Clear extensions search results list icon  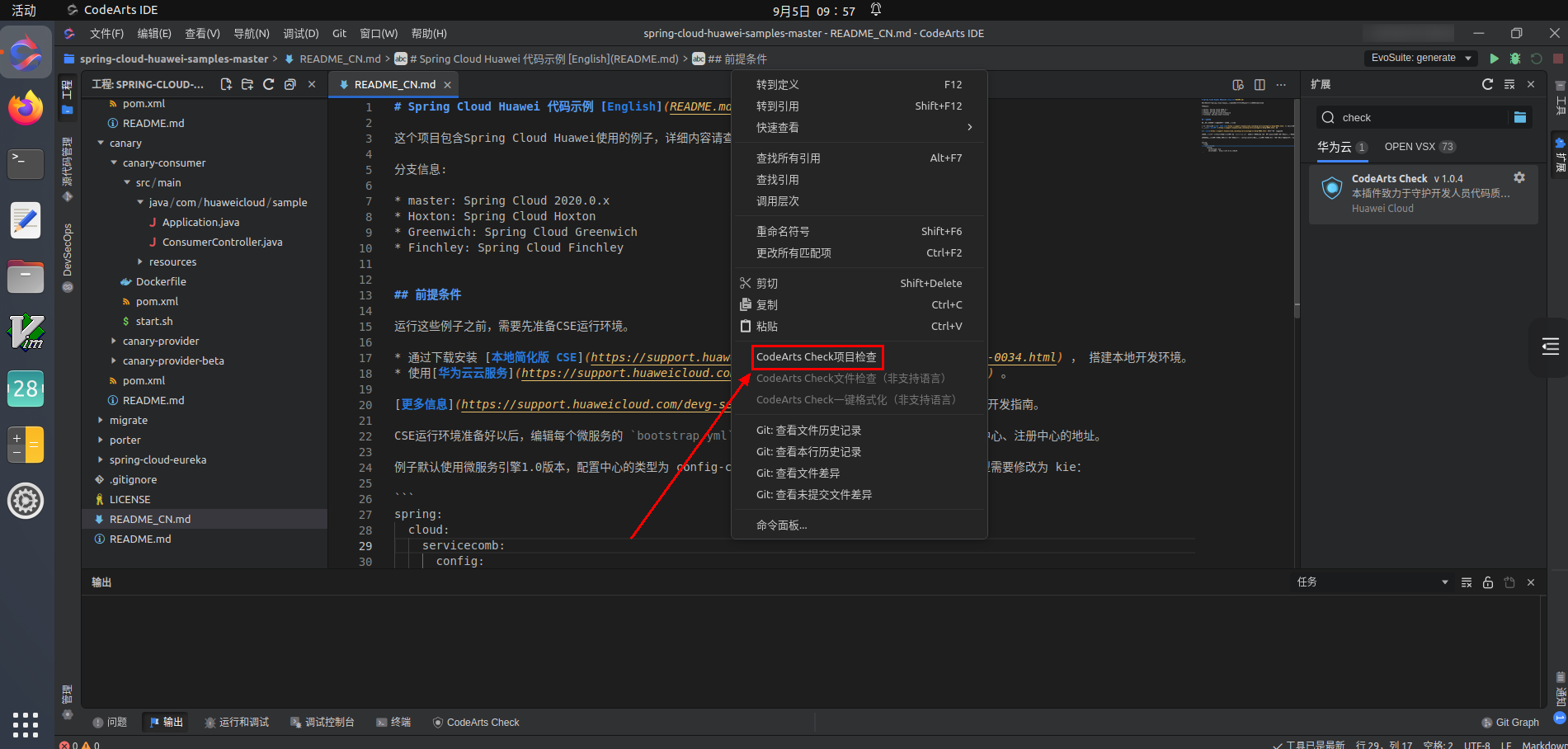(1509, 84)
